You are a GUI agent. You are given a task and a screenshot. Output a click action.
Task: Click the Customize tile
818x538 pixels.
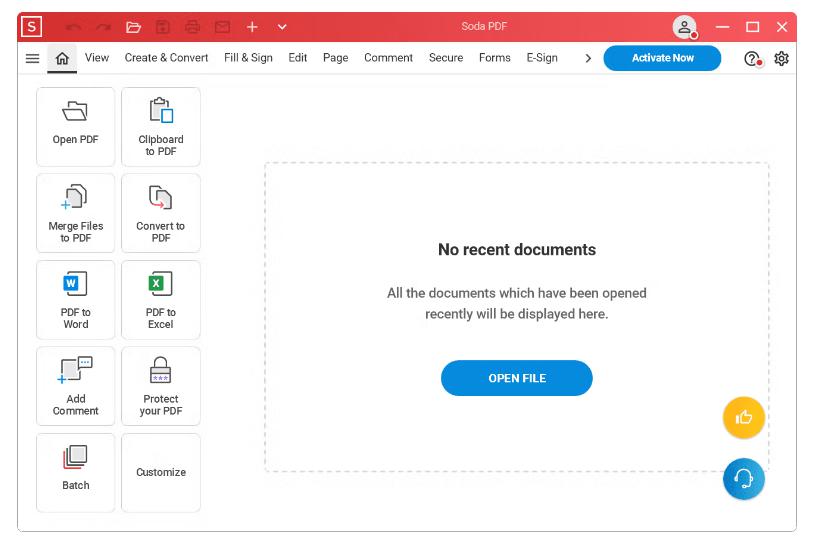161,472
